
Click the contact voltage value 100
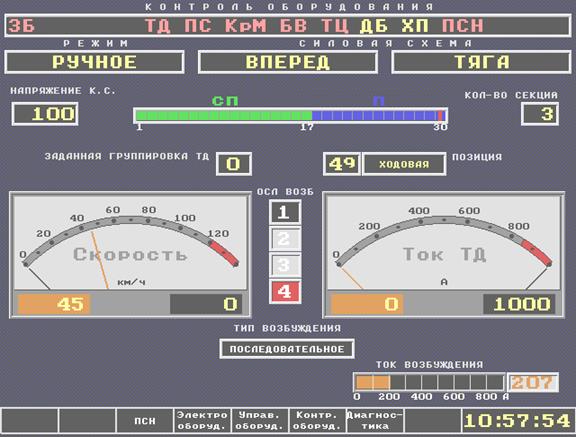[45, 114]
